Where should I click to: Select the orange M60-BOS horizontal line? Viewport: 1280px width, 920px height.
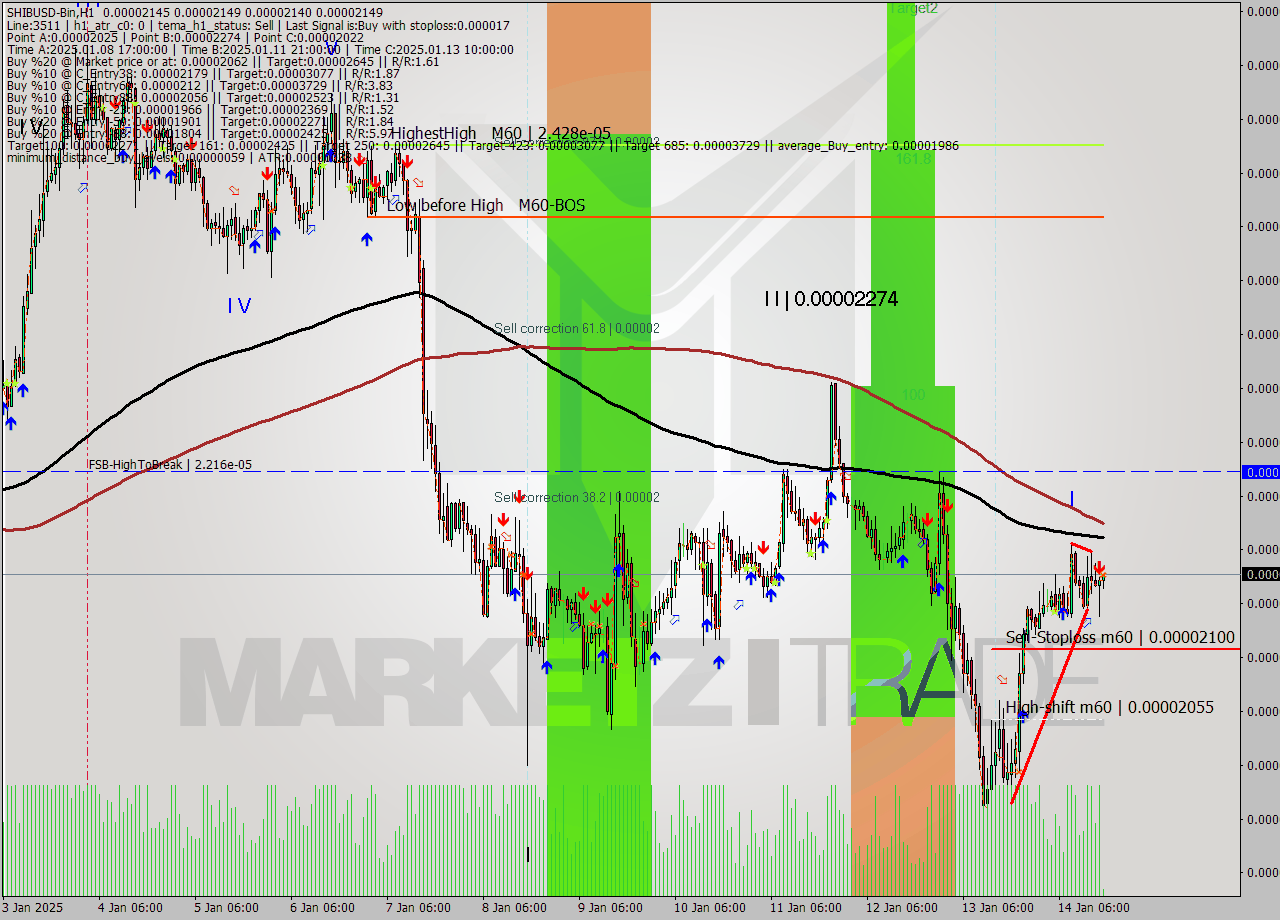click(x=736, y=216)
